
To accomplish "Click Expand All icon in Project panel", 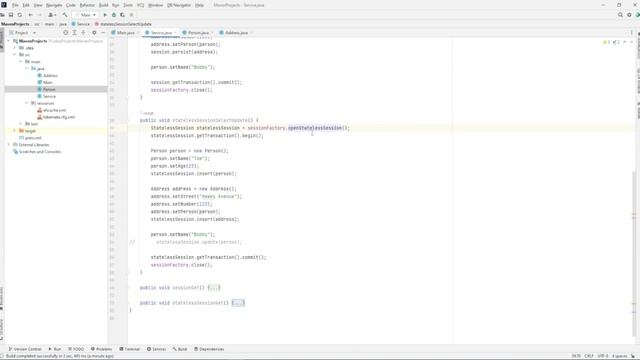I will [74, 32].
